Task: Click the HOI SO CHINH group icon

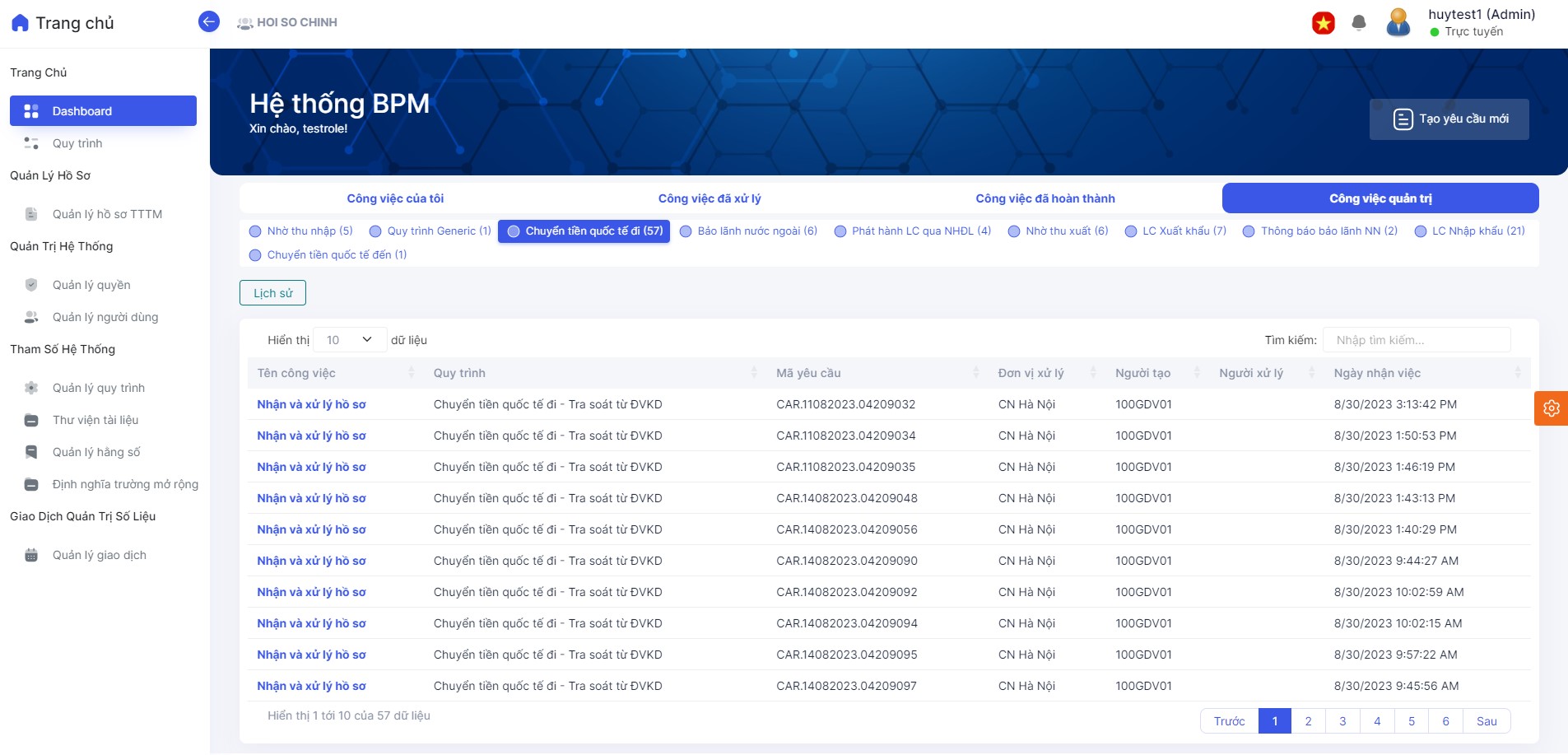Action: click(x=244, y=23)
